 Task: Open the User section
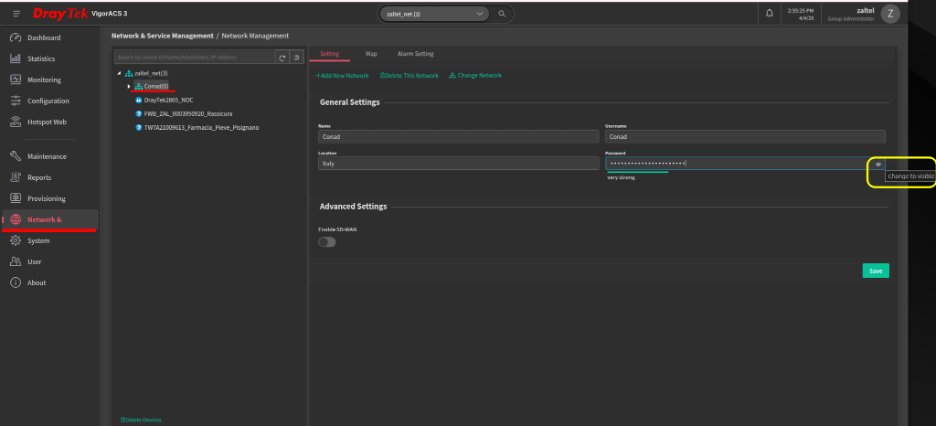coord(34,261)
